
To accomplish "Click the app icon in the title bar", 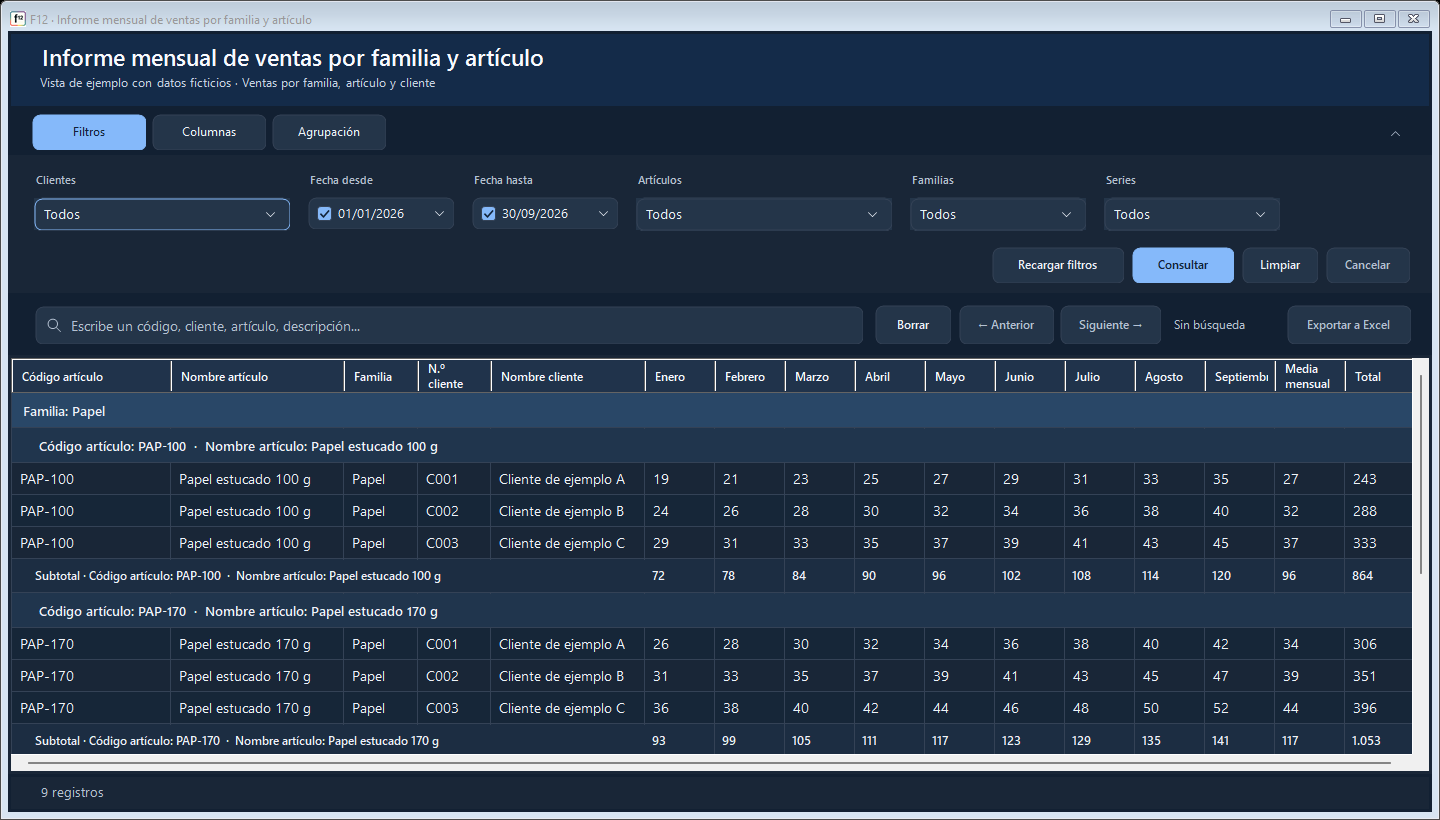I will 17,19.
